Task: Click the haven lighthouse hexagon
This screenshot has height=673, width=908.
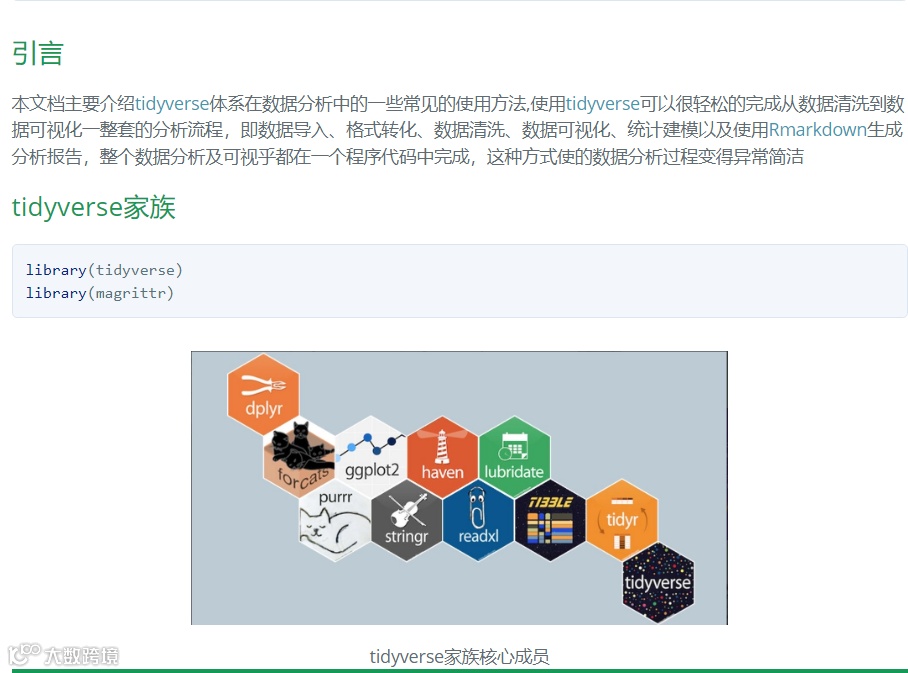Action: coord(442,457)
